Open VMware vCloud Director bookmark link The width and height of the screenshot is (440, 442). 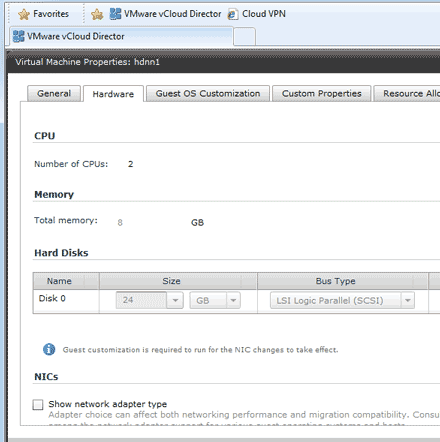(166, 14)
